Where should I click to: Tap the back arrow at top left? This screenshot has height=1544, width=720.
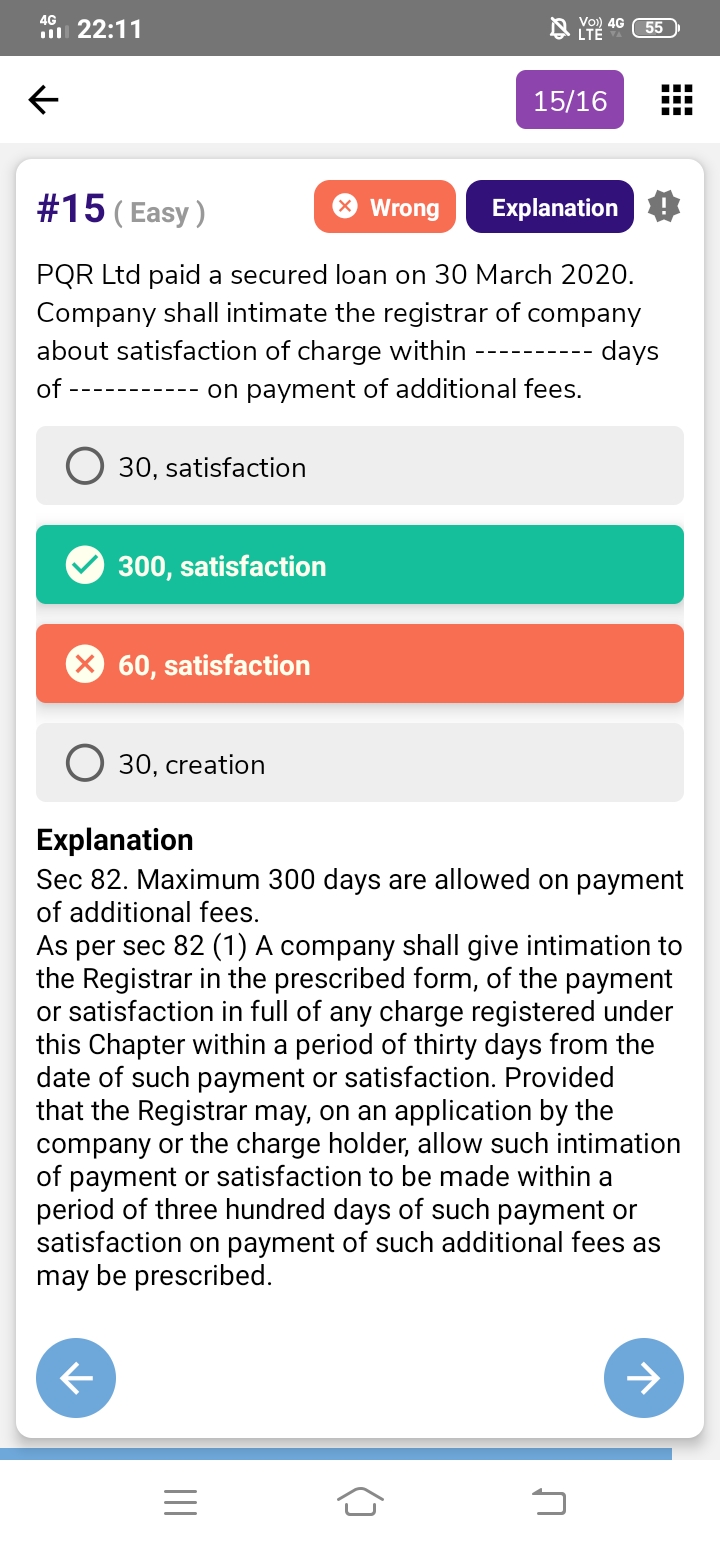pos(42,99)
